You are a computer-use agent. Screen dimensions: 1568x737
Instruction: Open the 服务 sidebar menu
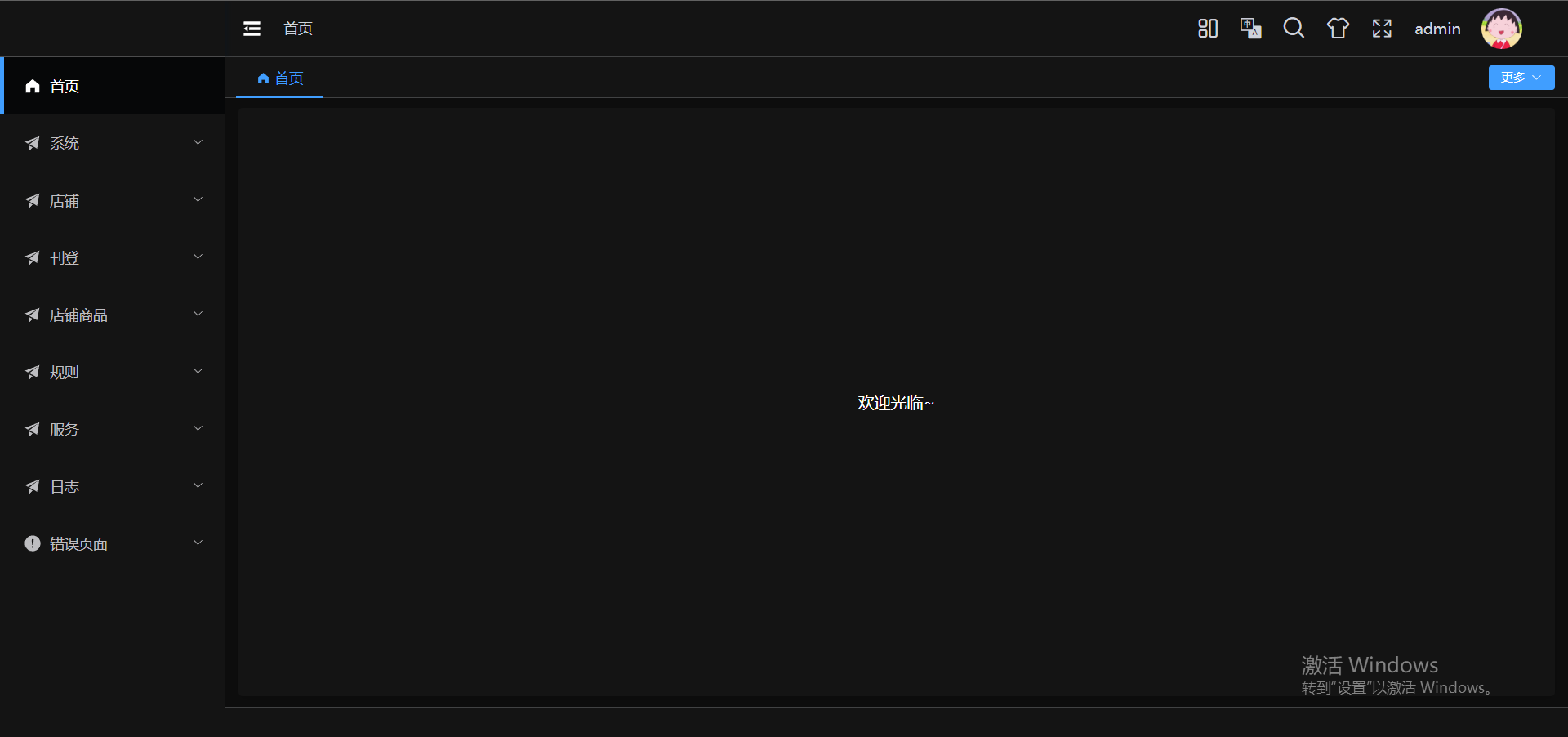[113, 429]
